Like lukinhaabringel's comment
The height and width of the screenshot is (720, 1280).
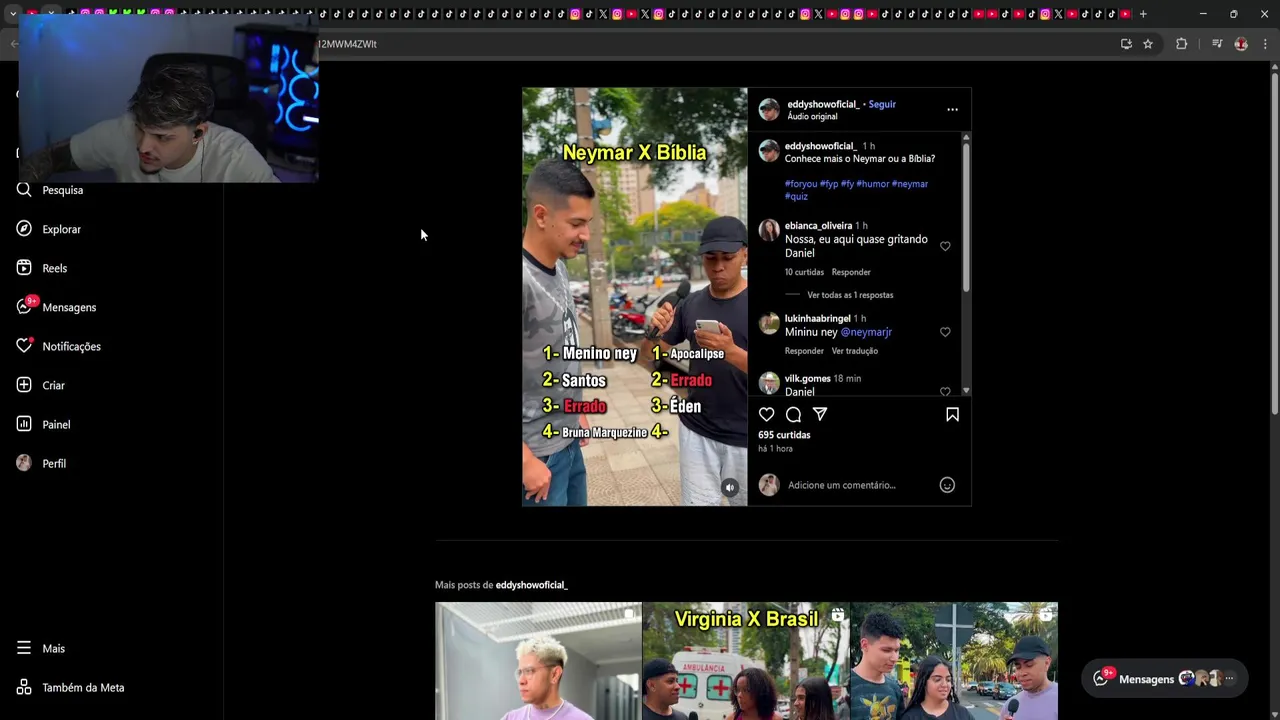[945, 332]
